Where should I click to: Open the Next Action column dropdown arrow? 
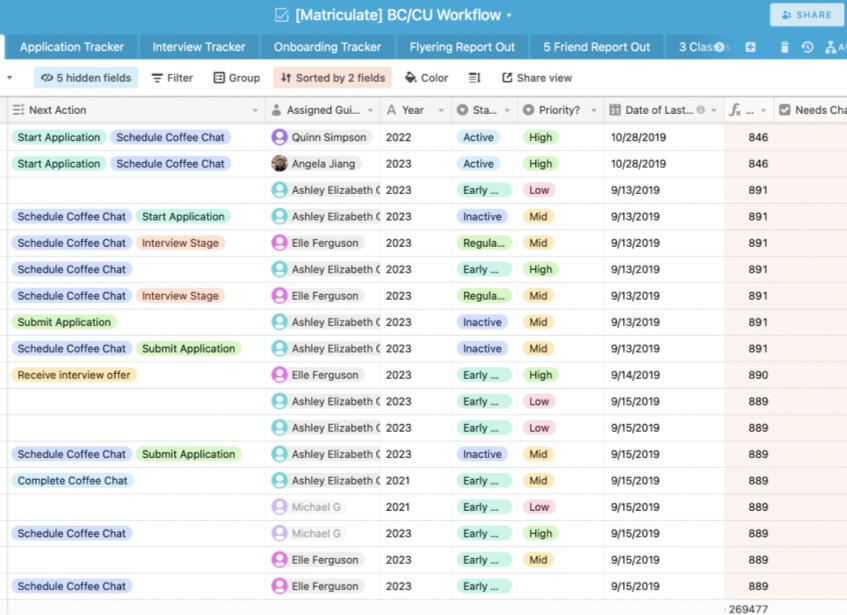click(x=255, y=111)
